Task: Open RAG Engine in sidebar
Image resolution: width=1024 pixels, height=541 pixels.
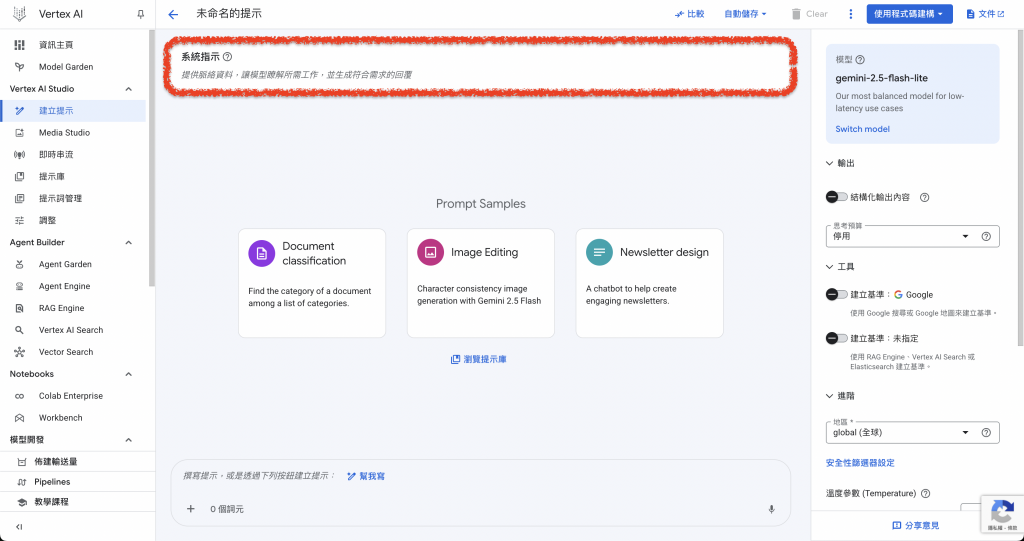Action: click(73, 308)
